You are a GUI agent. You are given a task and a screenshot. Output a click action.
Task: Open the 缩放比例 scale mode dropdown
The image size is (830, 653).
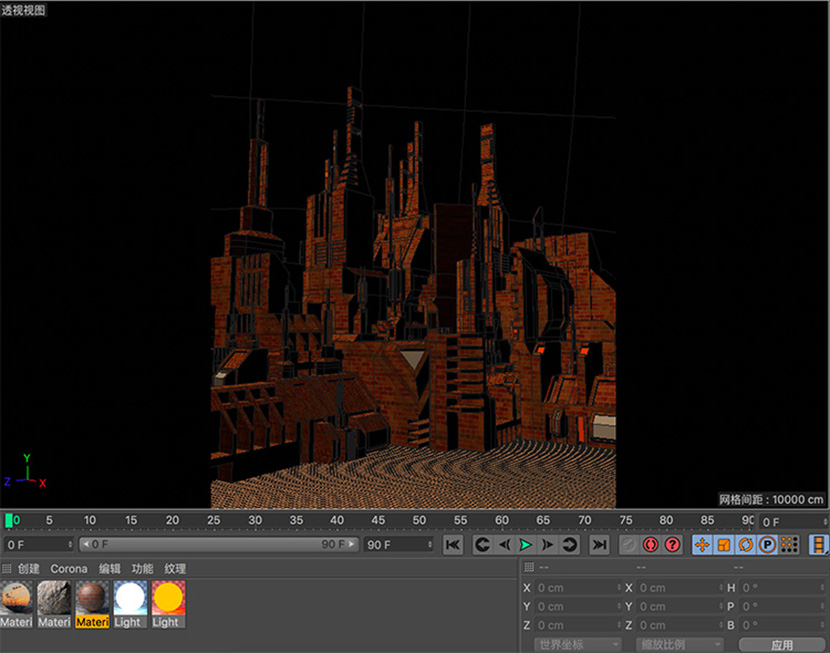click(679, 645)
